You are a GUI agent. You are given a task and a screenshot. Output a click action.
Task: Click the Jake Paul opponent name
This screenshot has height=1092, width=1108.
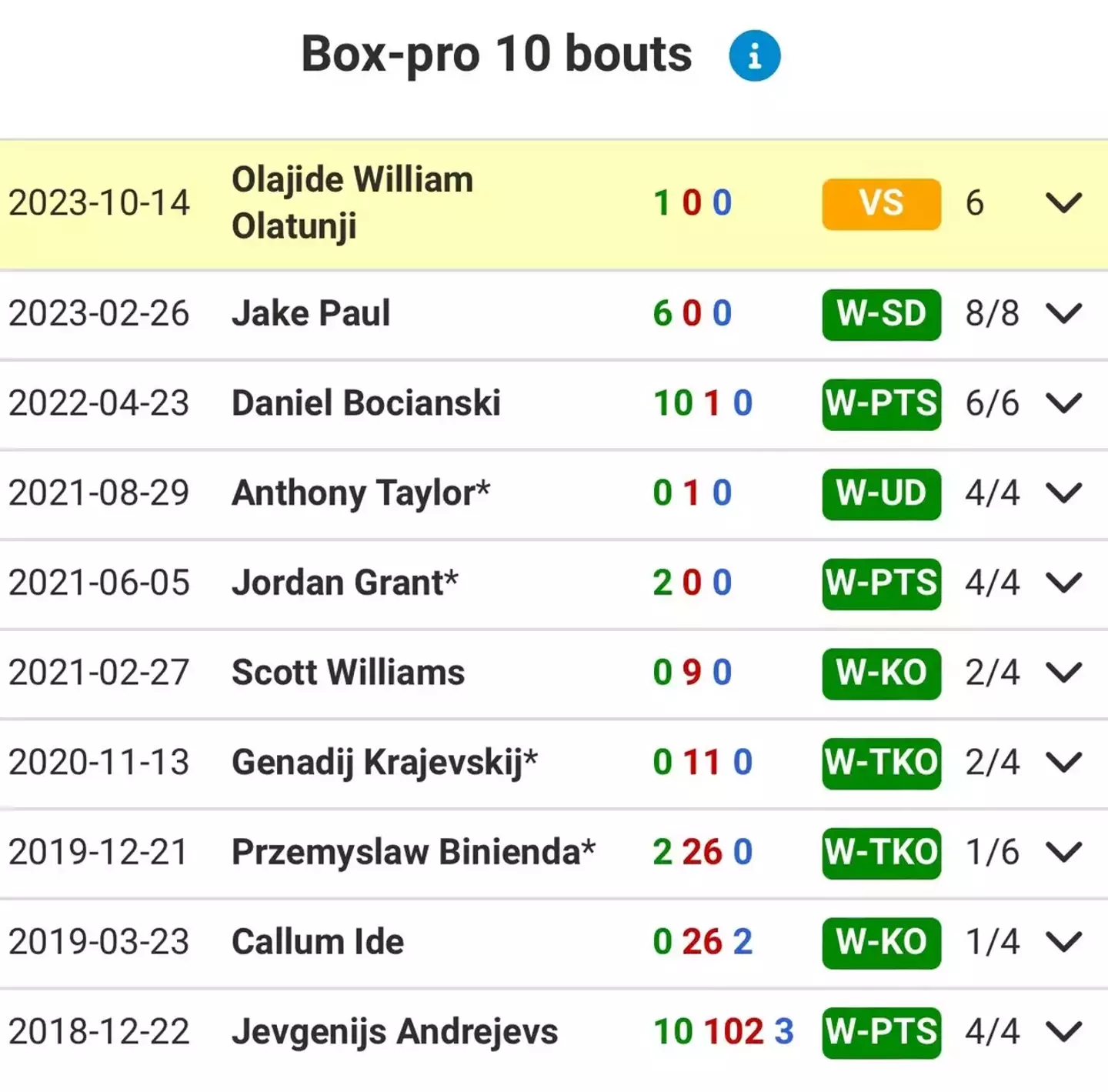point(311,314)
